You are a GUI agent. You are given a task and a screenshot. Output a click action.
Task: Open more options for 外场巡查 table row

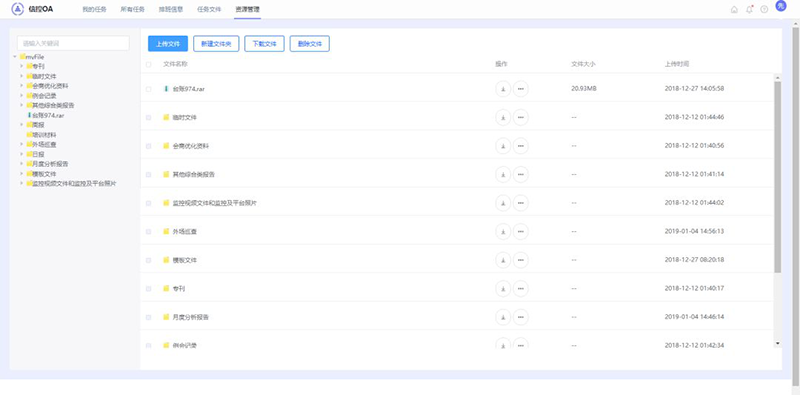(520, 232)
